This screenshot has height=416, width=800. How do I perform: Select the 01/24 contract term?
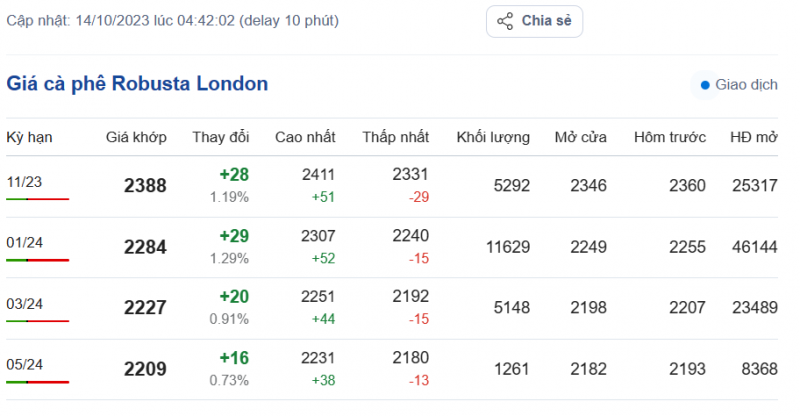tap(24, 243)
